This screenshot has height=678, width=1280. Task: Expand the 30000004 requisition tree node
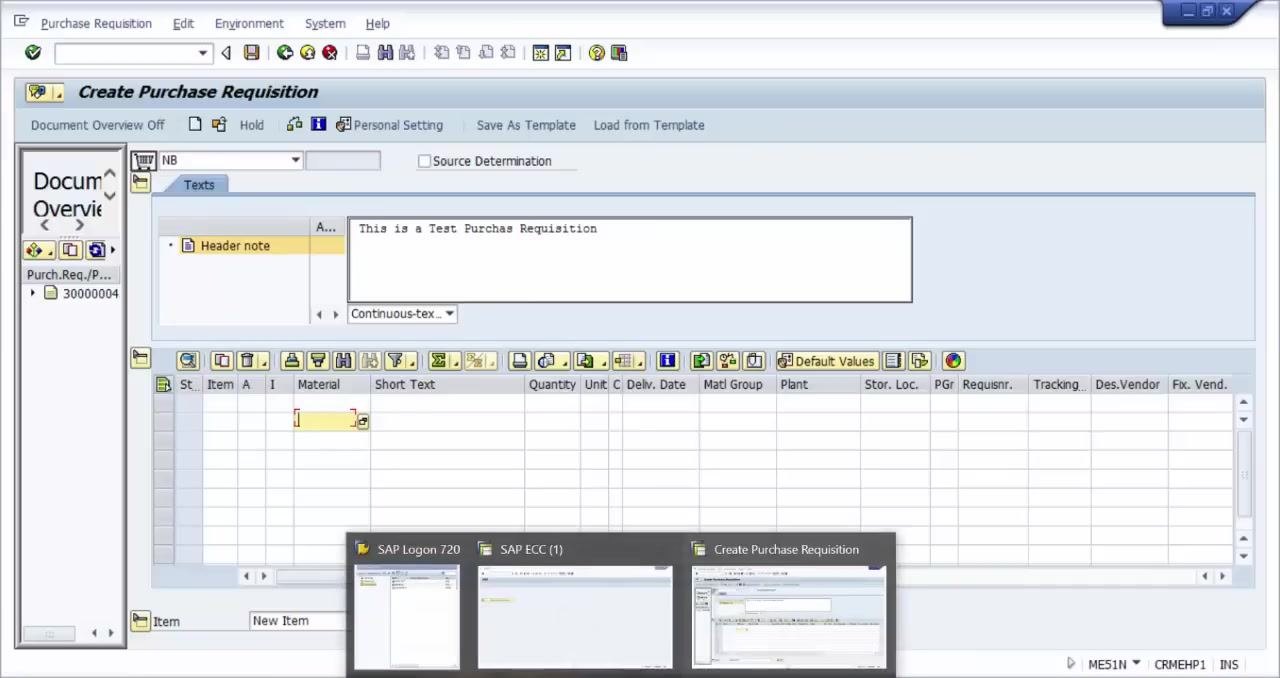[x=33, y=293]
